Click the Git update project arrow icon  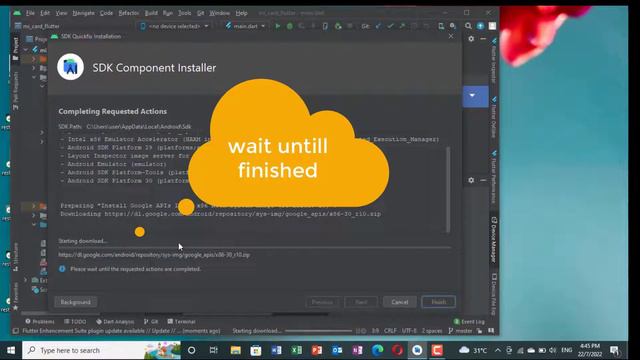[378, 26]
